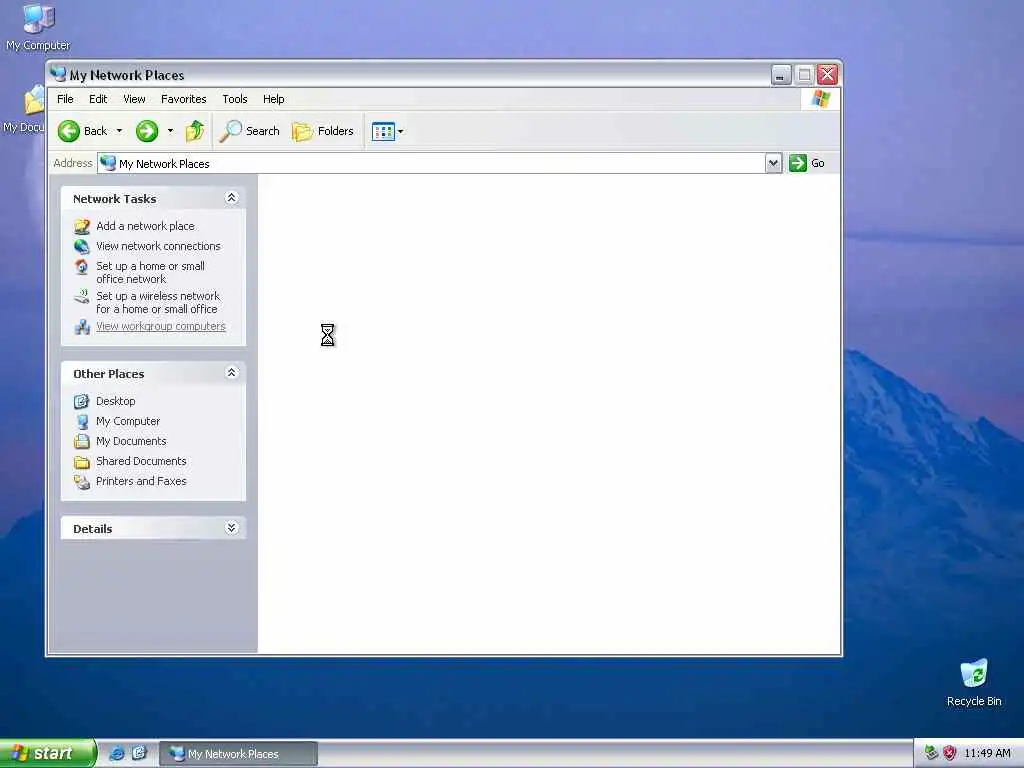The image size is (1024, 768).
Task: Open the Favorites menu
Action: pos(184,99)
